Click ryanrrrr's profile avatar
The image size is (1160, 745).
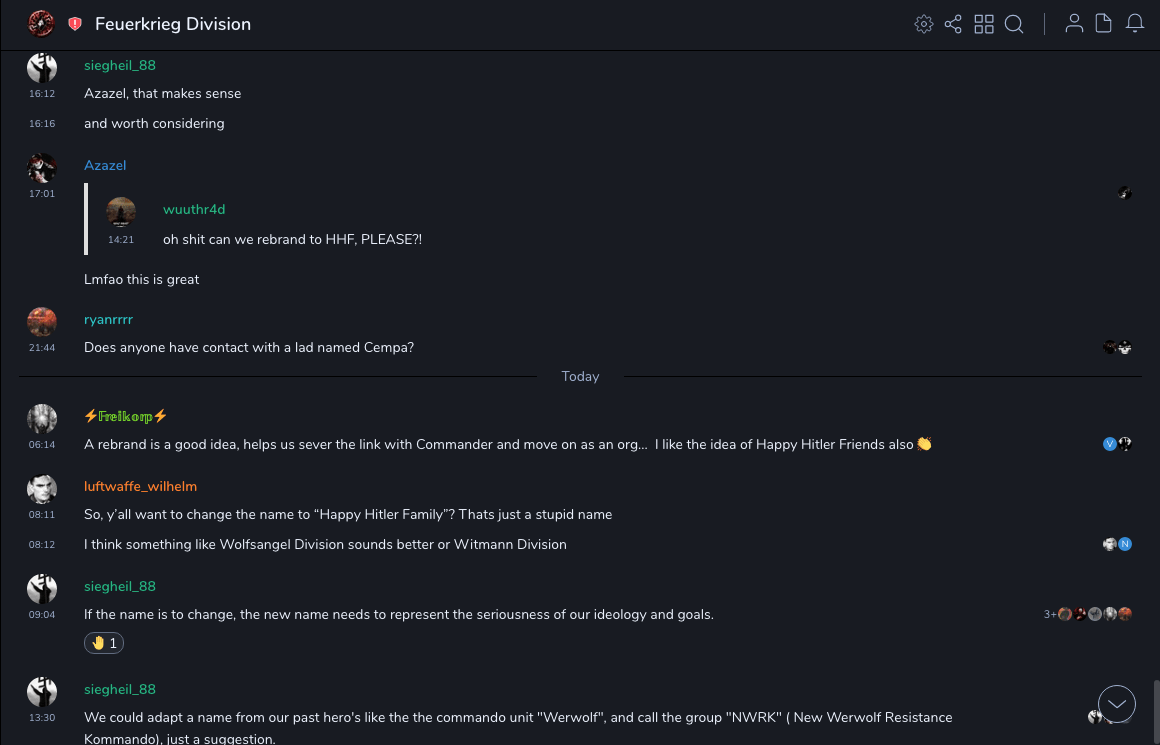pyautogui.click(x=42, y=322)
